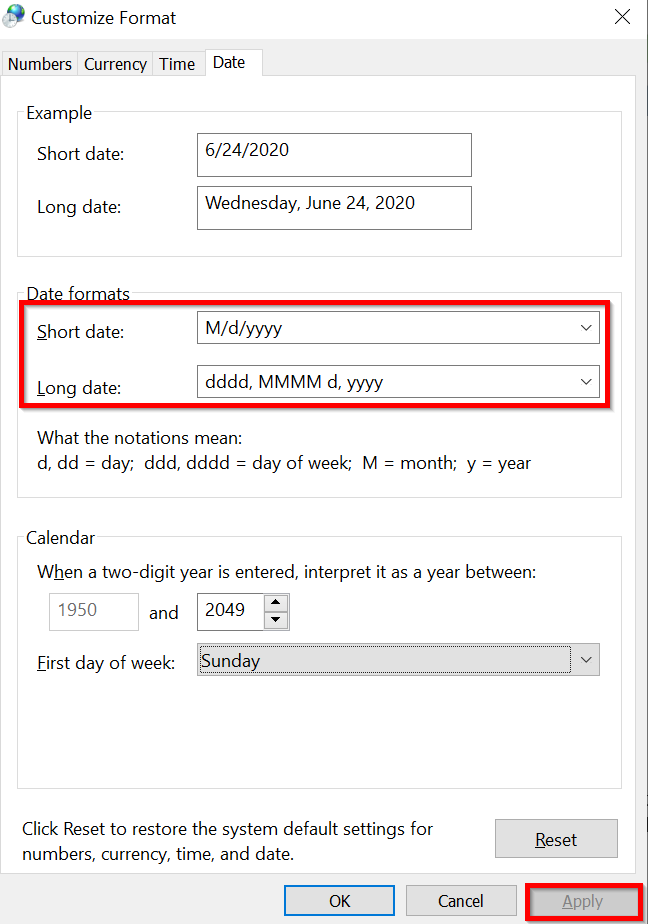Click the M/d/yyyy short date format field

[x=398, y=328]
